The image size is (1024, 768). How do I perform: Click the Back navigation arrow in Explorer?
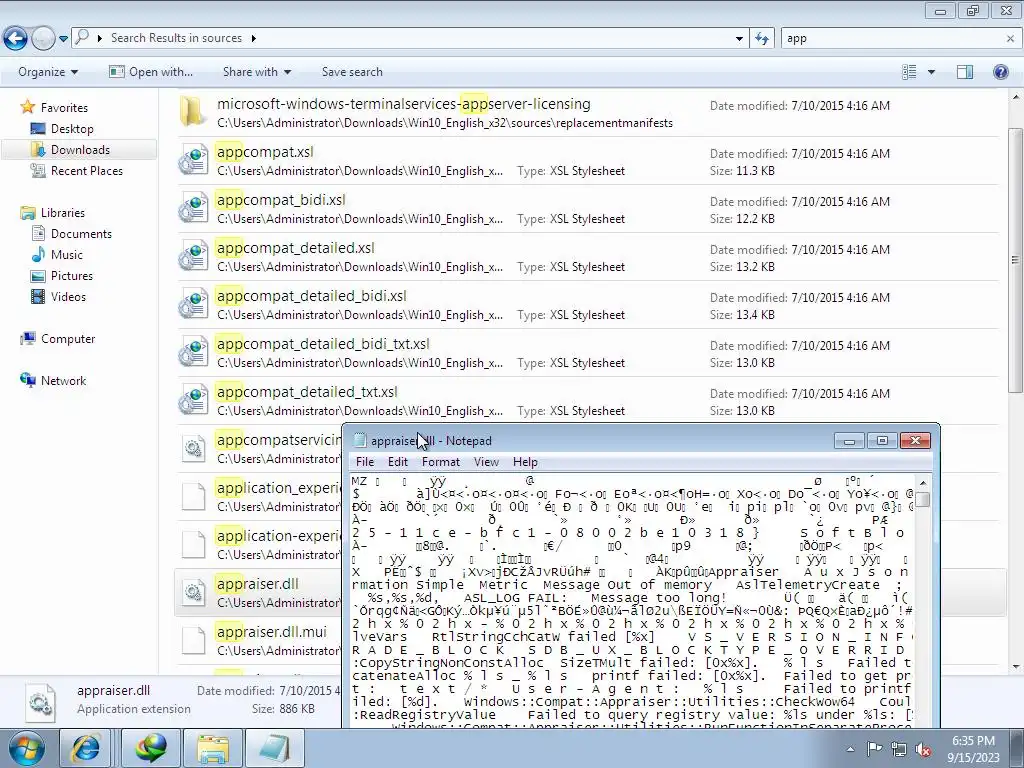16,39
